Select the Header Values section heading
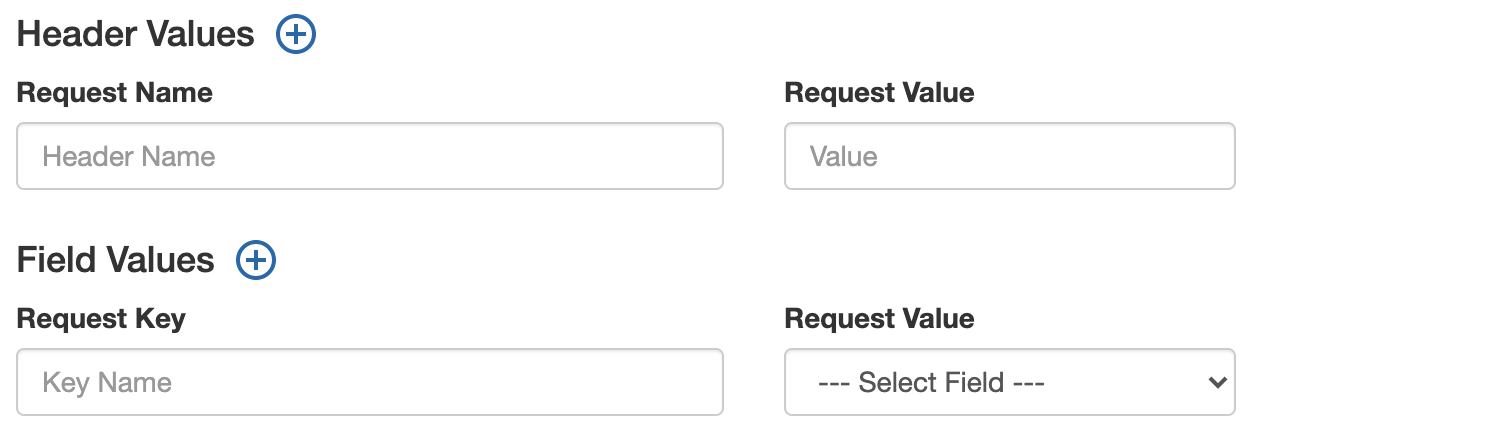1504x430 pixels. click(x=136, y=35)
